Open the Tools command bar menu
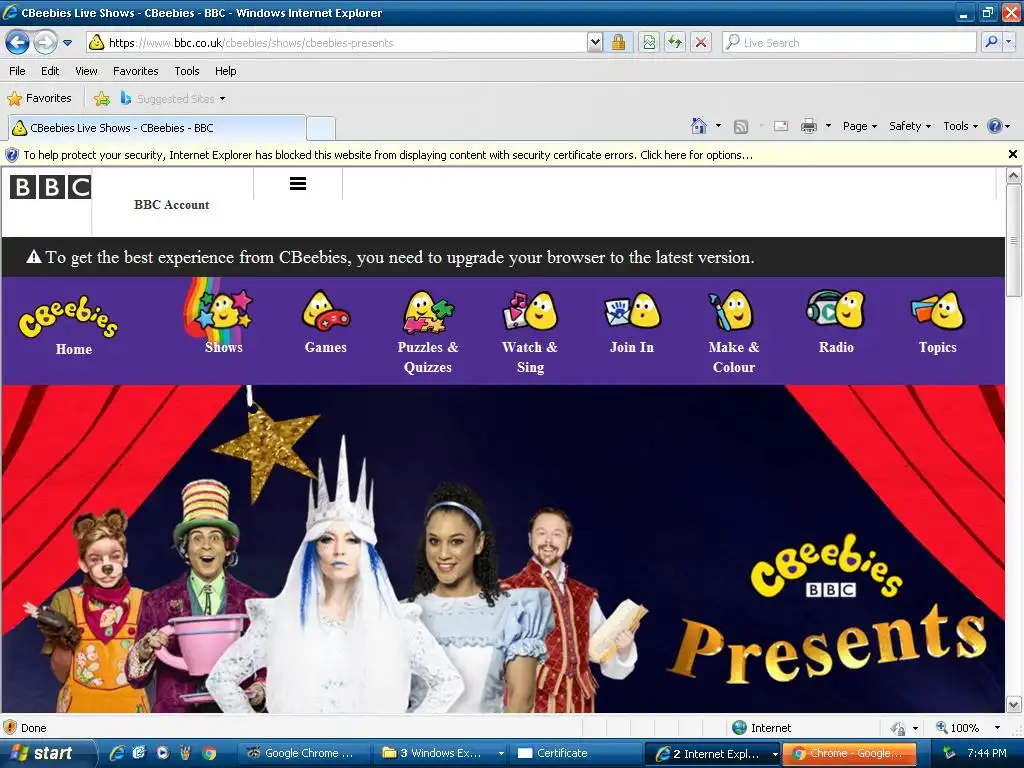 click(x=960, y=126)
